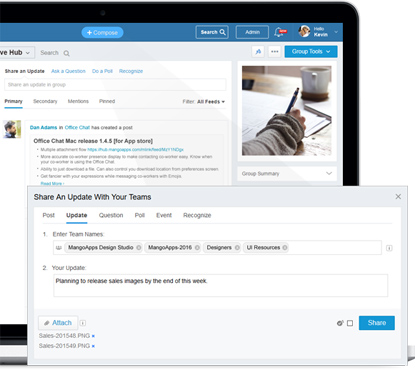Image resolution: width=415 pixels, height=370 pixels.
Task: Open Dan Adams profile link
Action: click(43, 128)
